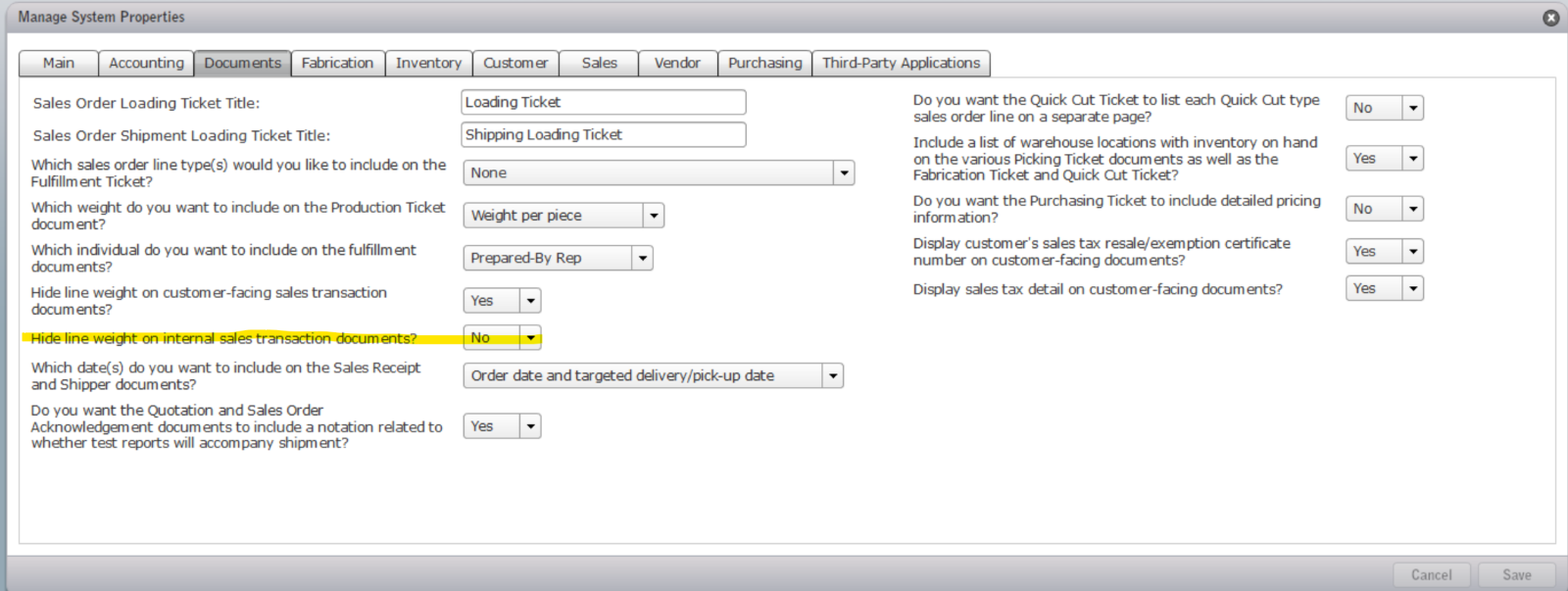Viewport: 1568px width, 591px height.
Task: Click the Save button
Action: point(1516,575)
